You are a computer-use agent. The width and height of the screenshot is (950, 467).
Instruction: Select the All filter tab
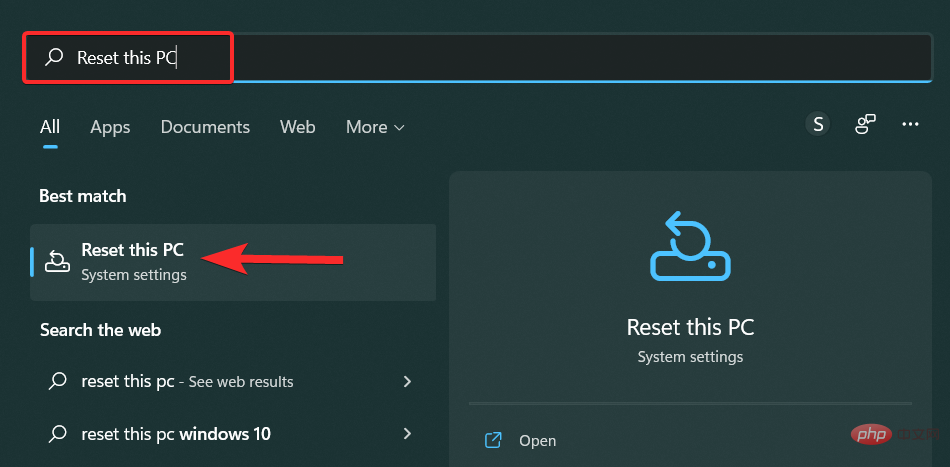coord(50,127)
